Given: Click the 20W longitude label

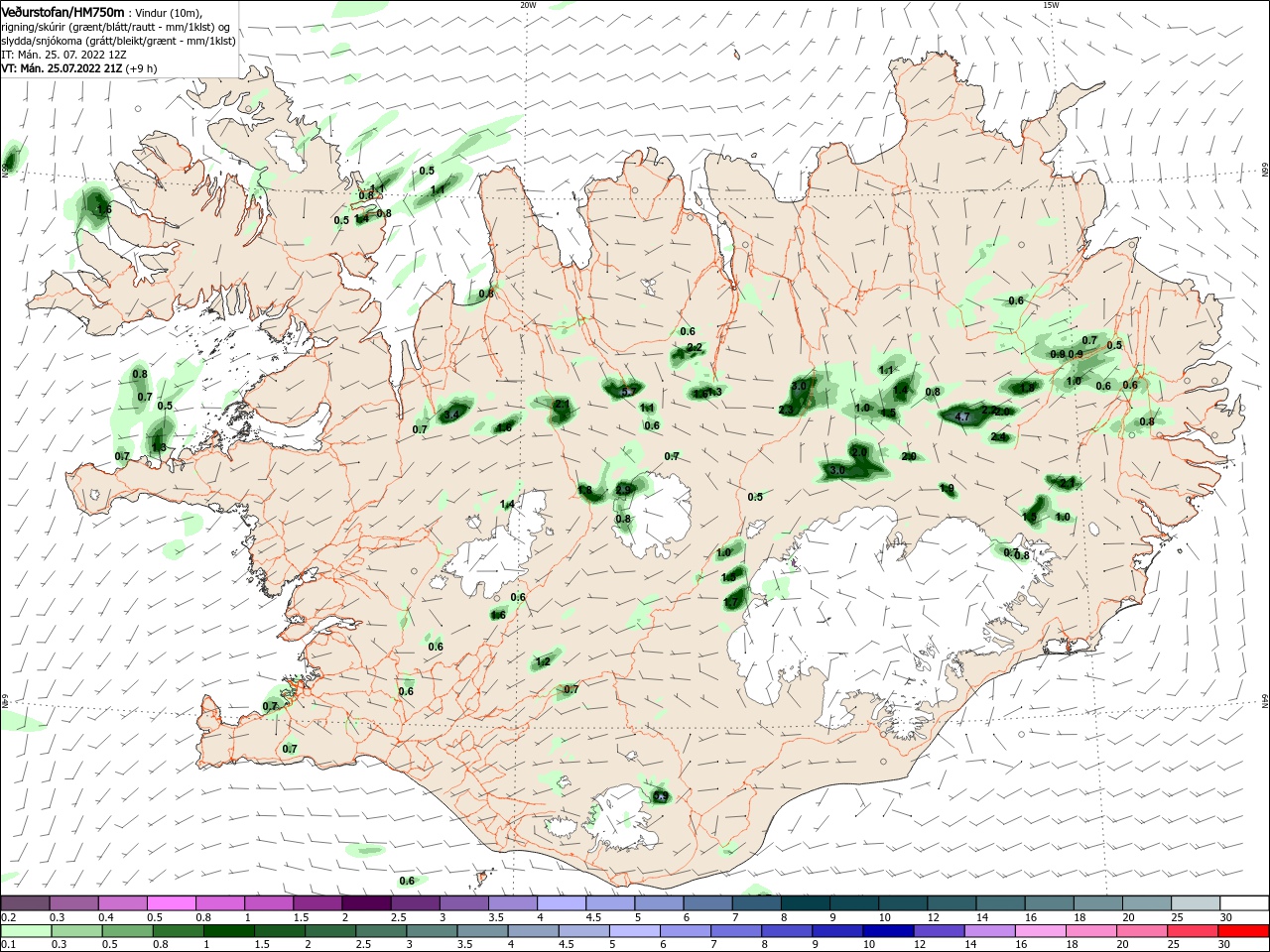Looking at the screenshot, I should (x=528, y=5).
